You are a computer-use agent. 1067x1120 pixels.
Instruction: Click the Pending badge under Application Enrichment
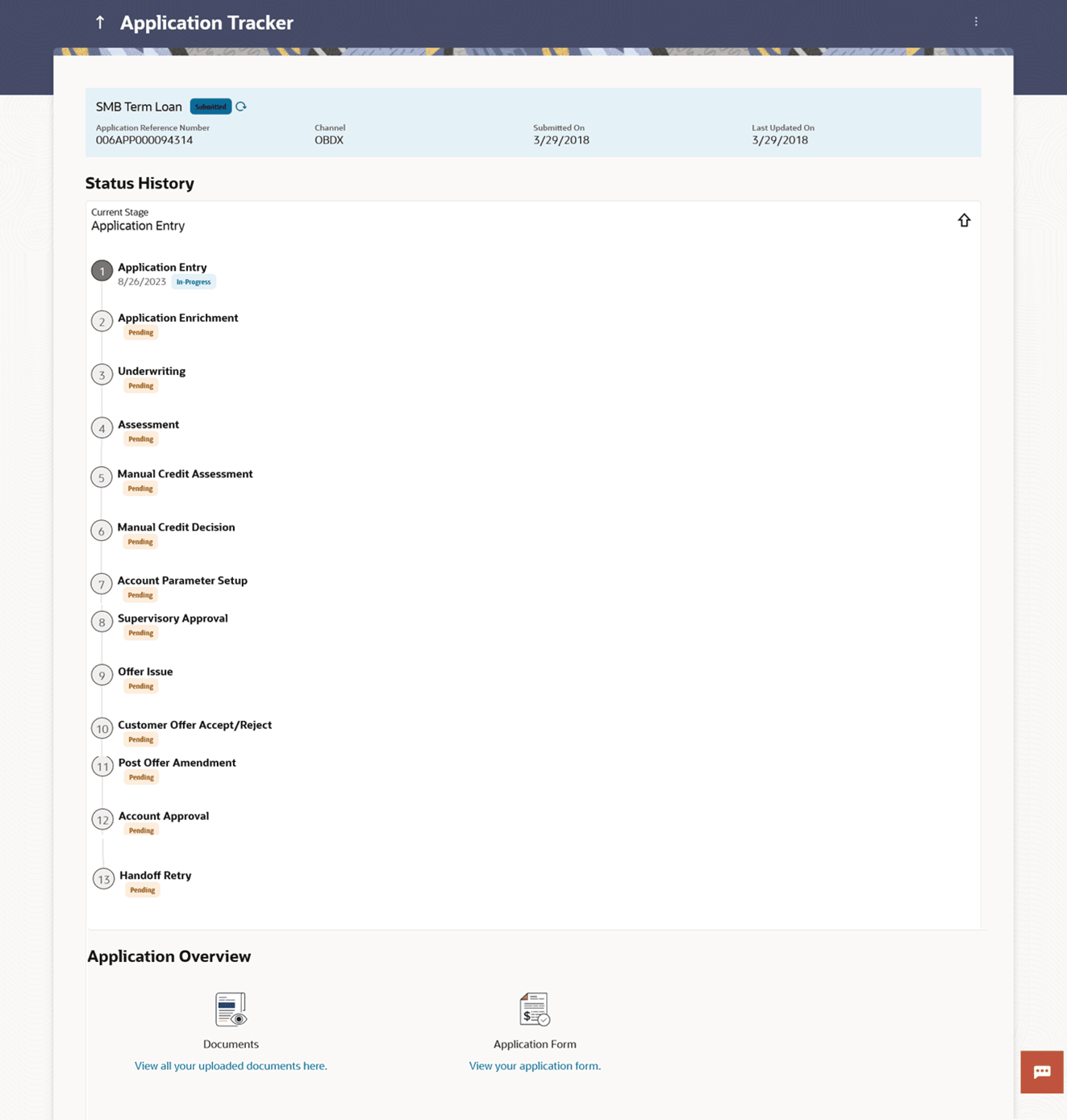coord(141,332)
